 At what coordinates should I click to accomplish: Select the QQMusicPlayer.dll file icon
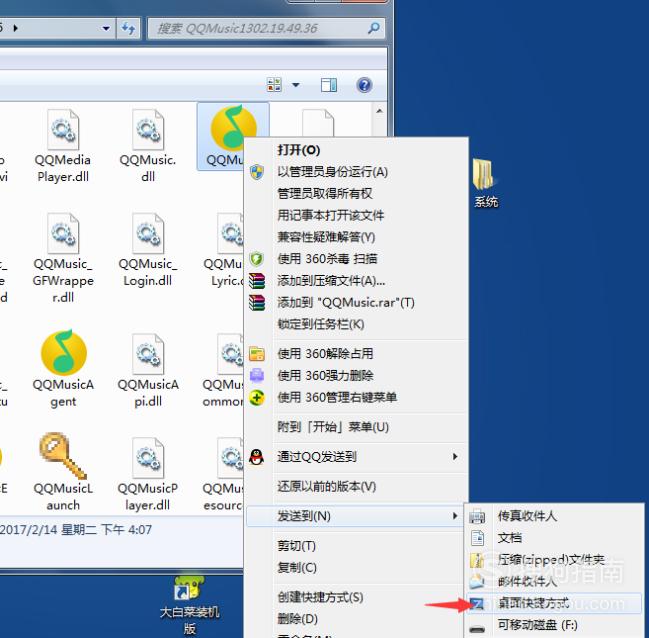tap(148, 458)
